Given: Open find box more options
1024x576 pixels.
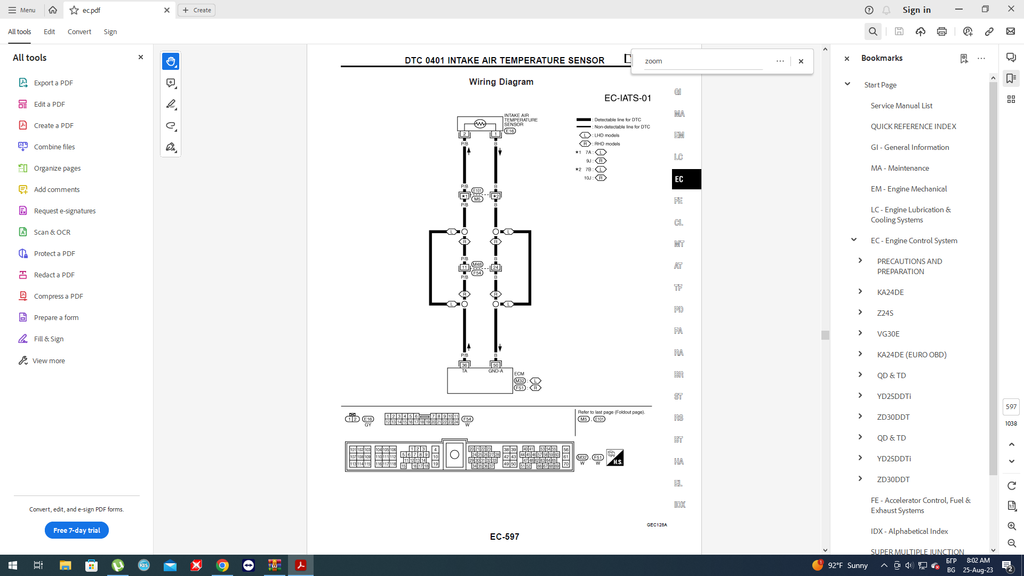Looking at the screenshot, I should (x=780, y=61).
